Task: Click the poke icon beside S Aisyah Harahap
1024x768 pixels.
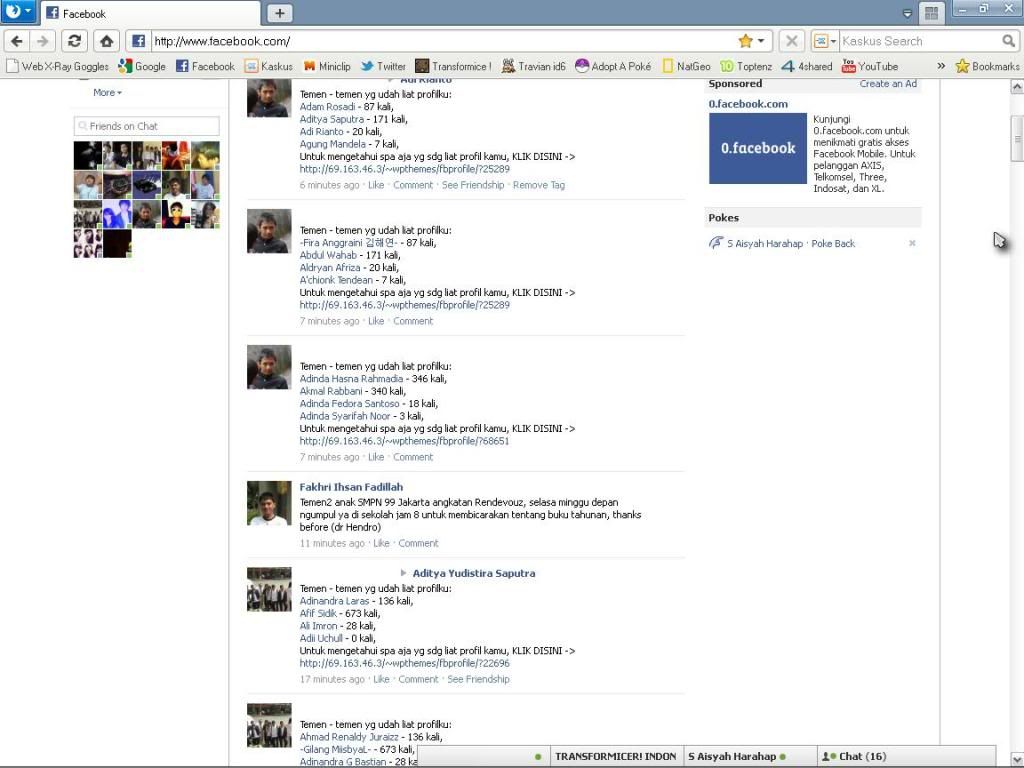Action: point(716,243)
